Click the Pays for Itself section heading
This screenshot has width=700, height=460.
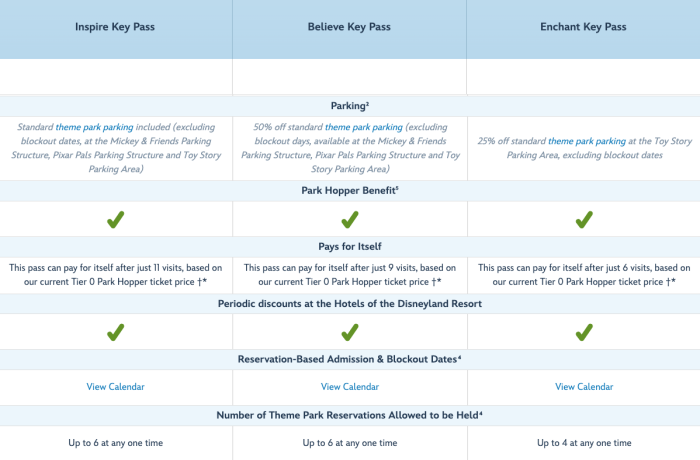click(350, 246)
